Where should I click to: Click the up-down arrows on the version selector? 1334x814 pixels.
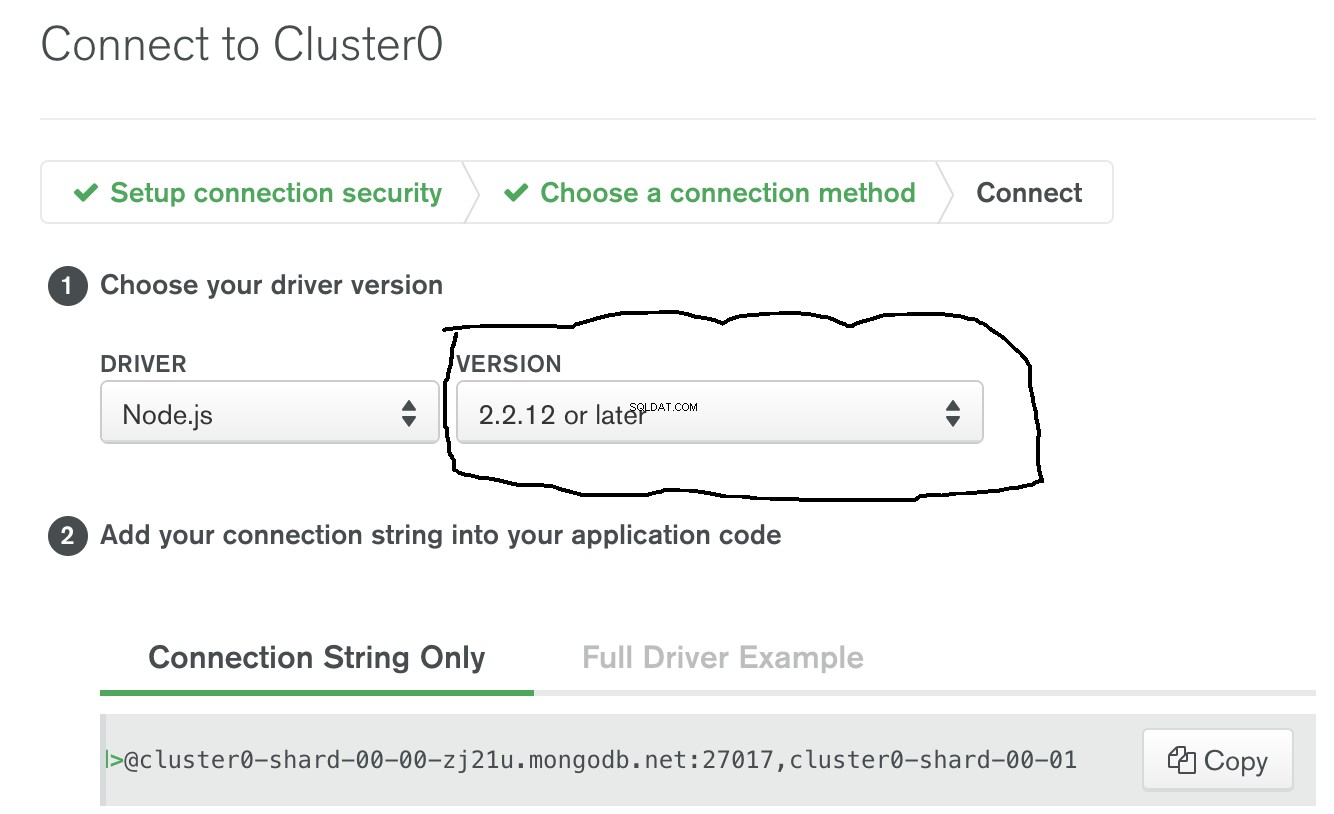click(x=952, y=413)
